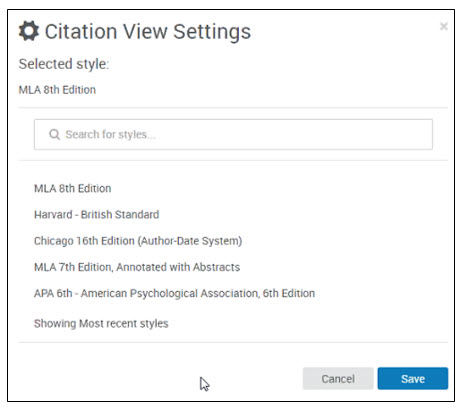
Task: Click the divider line beneath the search box
Action: point(233,161)
